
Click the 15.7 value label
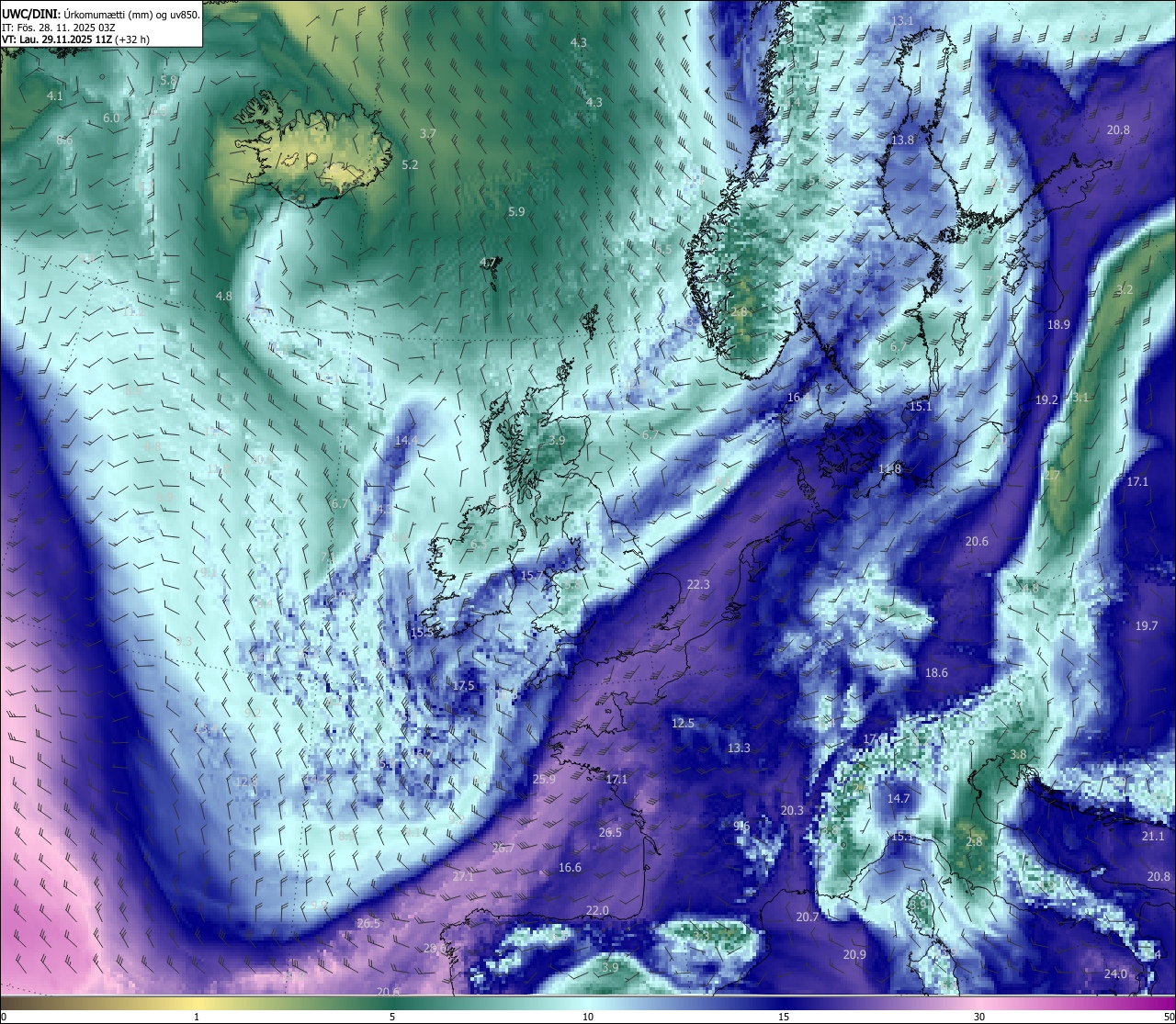pos(532,576)
